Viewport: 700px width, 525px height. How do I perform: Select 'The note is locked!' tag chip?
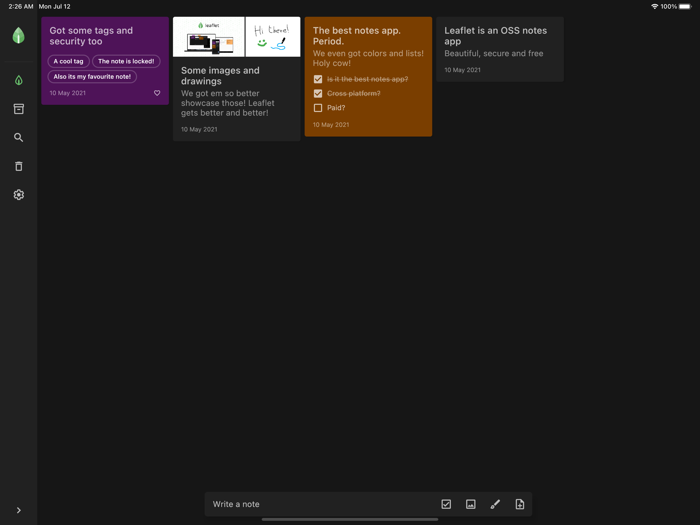point(126,61)
